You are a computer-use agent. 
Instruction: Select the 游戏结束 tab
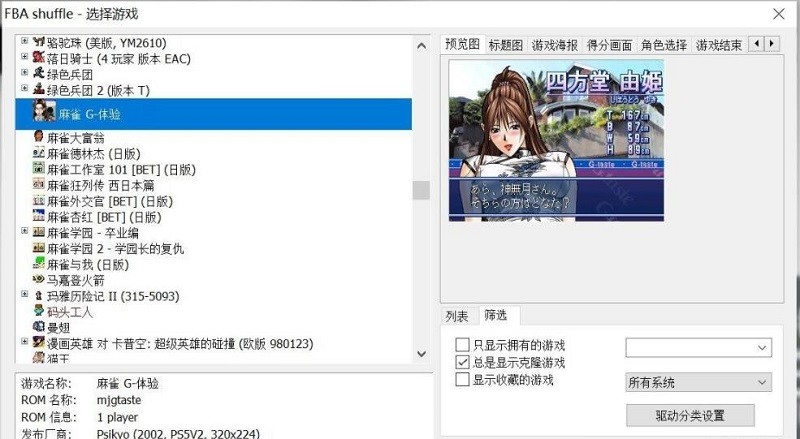(718, 45)
